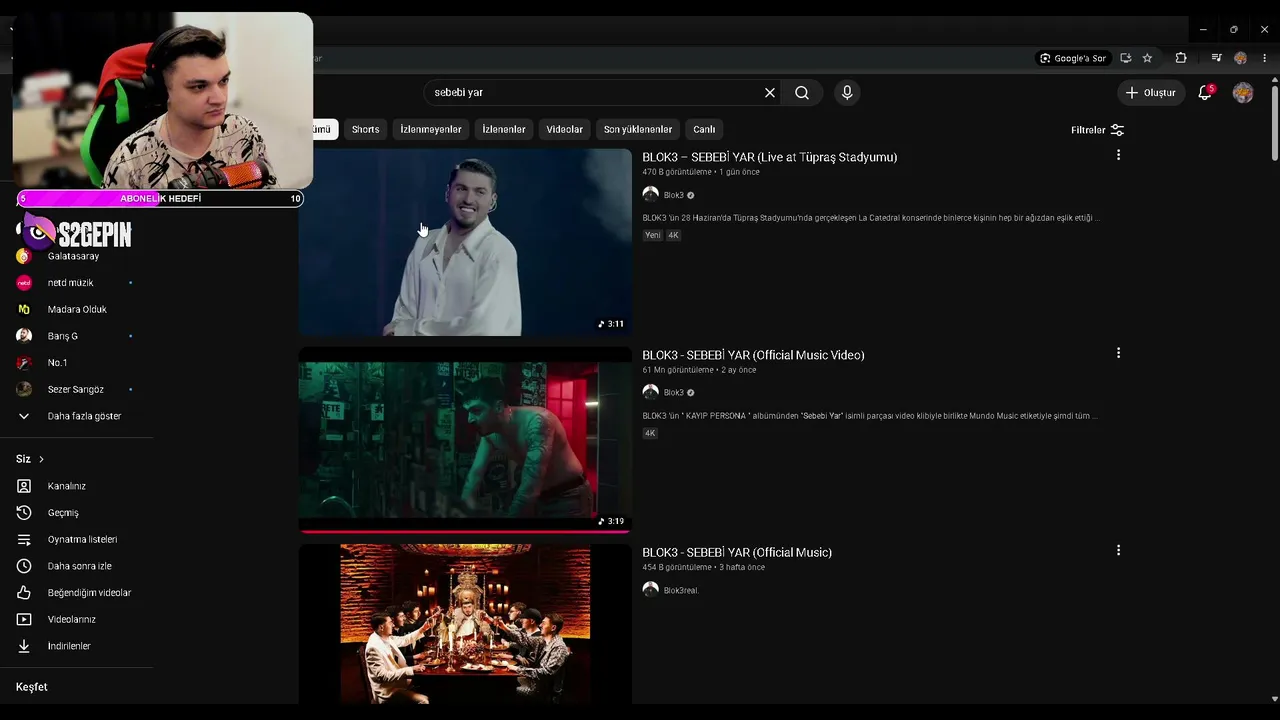This screenshot has height=720, width=1280.
Task: Open the browser media controls icon
Action: pyautogui.click(x=1216, y=58)
